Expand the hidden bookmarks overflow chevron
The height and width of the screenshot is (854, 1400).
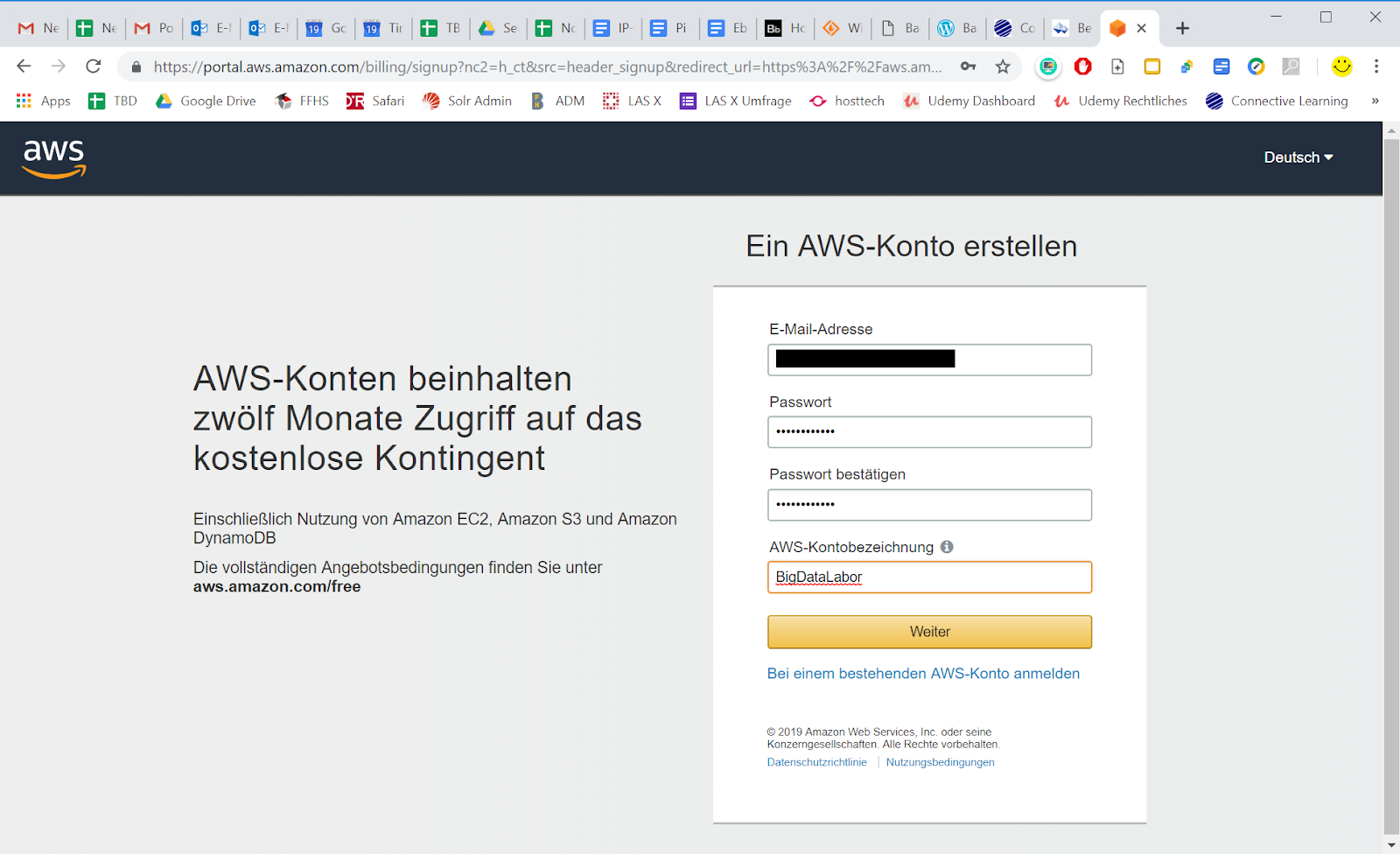pyautogui.click(x=1375, y=101)
